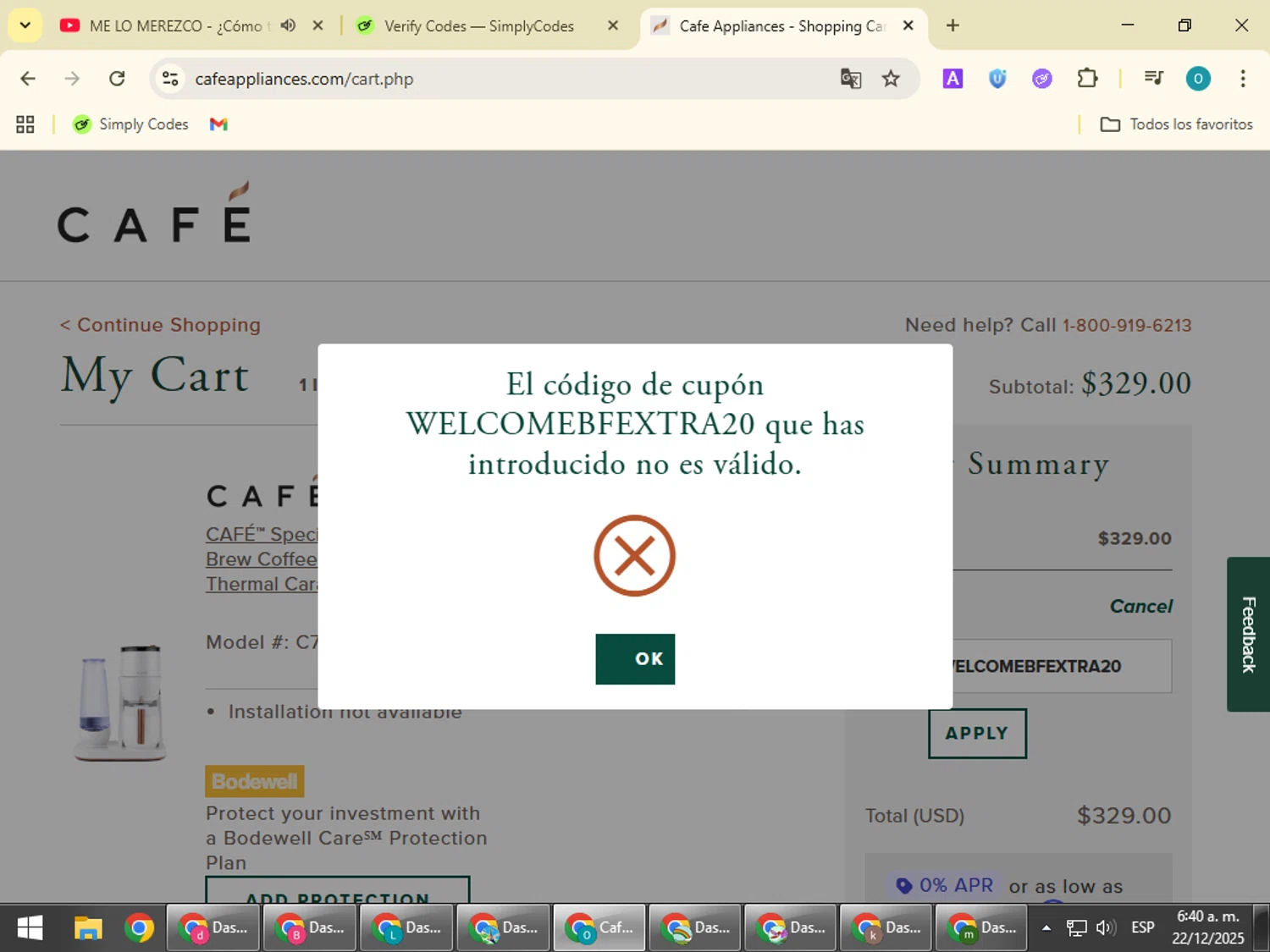Open the media controls icon
The width and height of the screenshot is (1270, 952).
(1153, 79)
